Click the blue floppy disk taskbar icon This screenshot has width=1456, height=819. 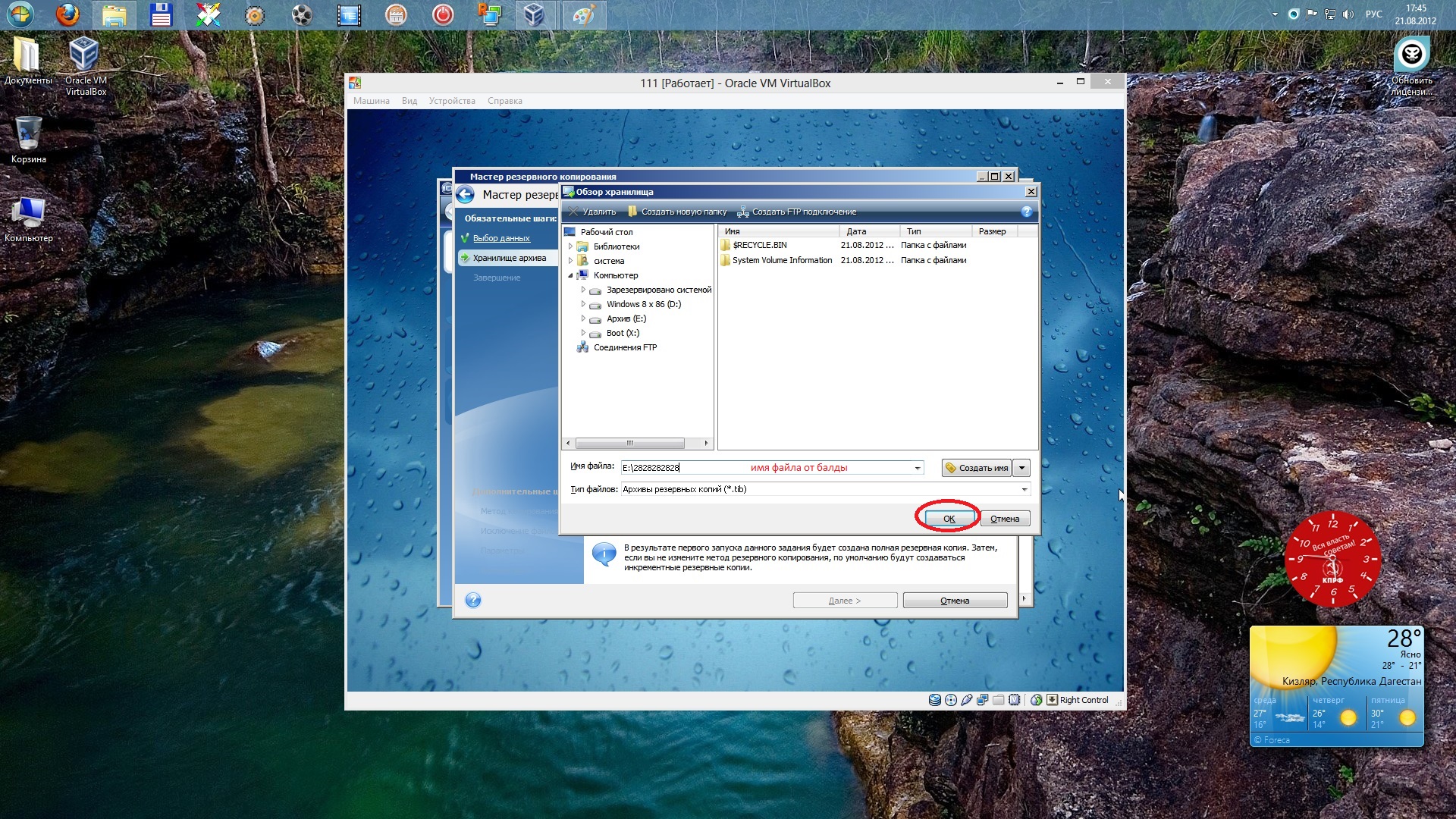click(161, 14)
